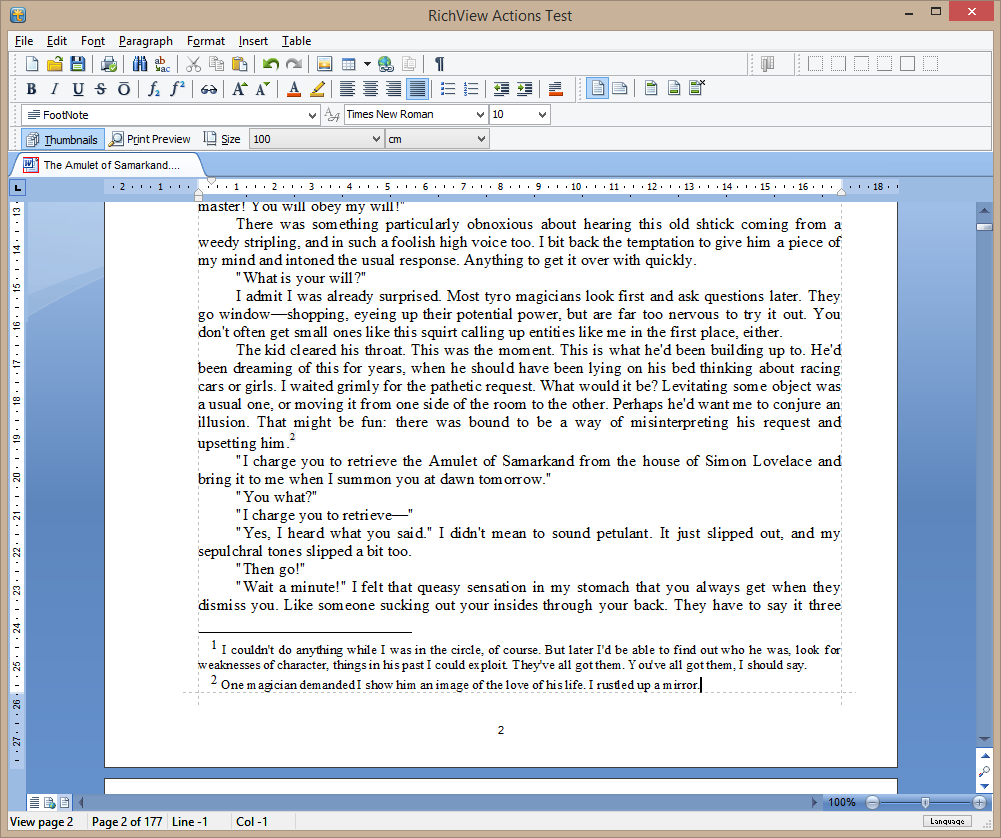Apply superscript formatting
Screen dimensions: 1001x838
pos(177,89)
